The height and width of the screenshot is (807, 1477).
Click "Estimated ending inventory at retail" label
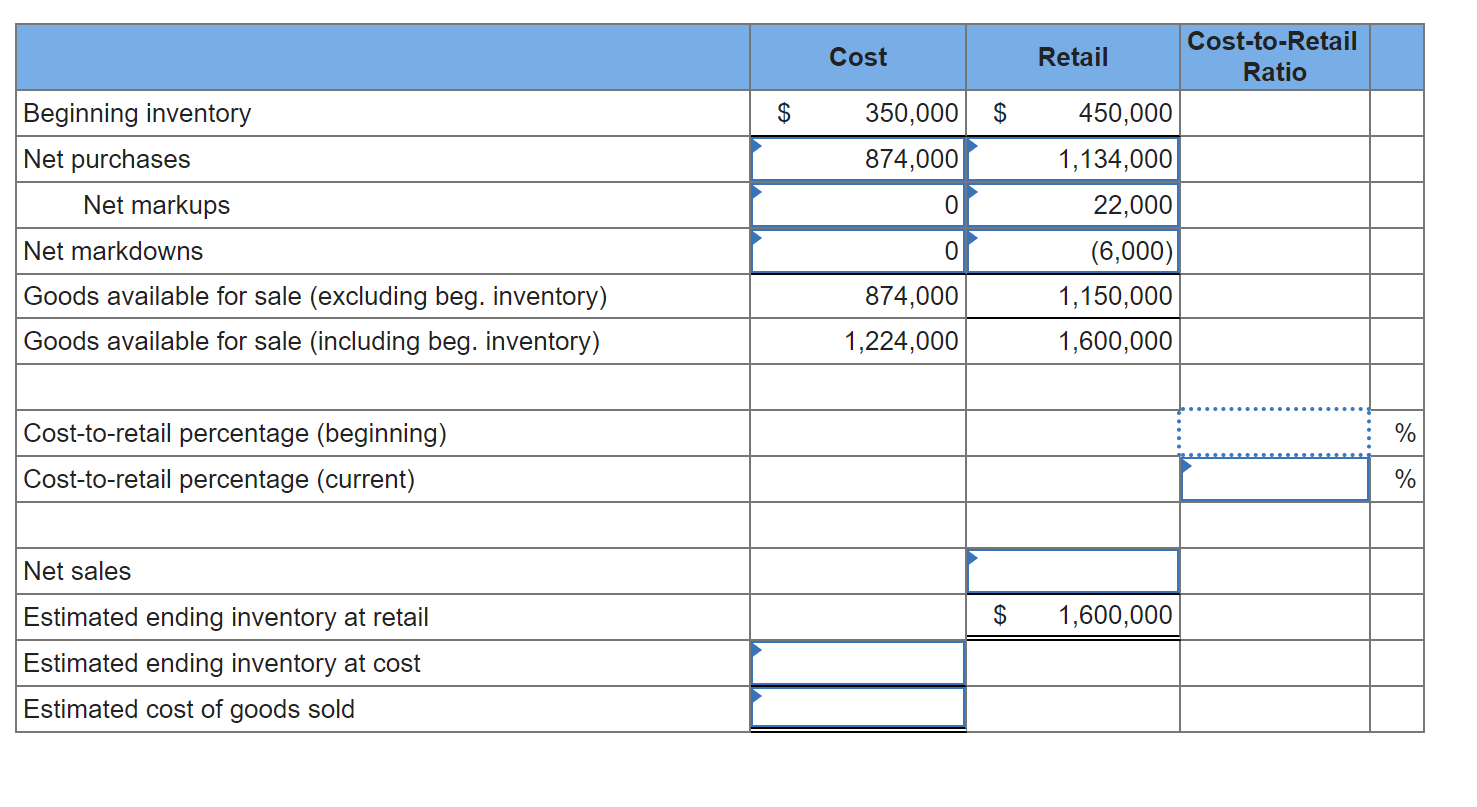pos(226,617)
